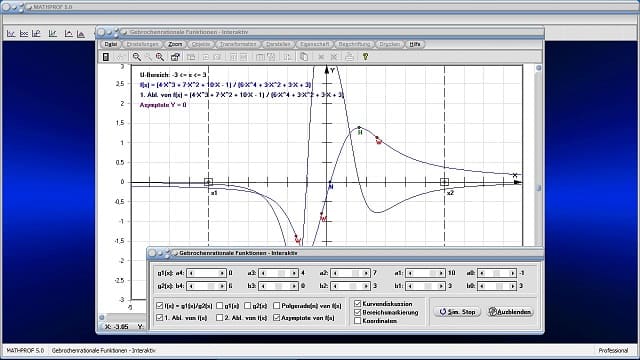Increase a2 with its right slider arrow
Viewport: 640px width, 360px height.
pyautogui.click(x=366, y=273)
